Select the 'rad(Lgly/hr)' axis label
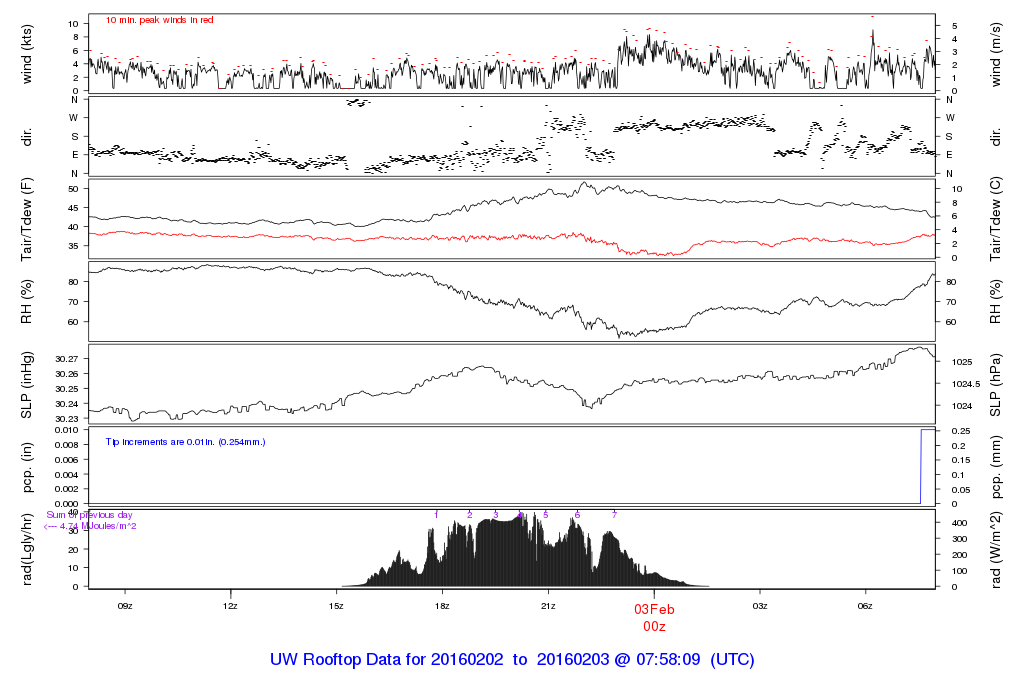The image size is (1024, 700). click(x=27, y=549)
